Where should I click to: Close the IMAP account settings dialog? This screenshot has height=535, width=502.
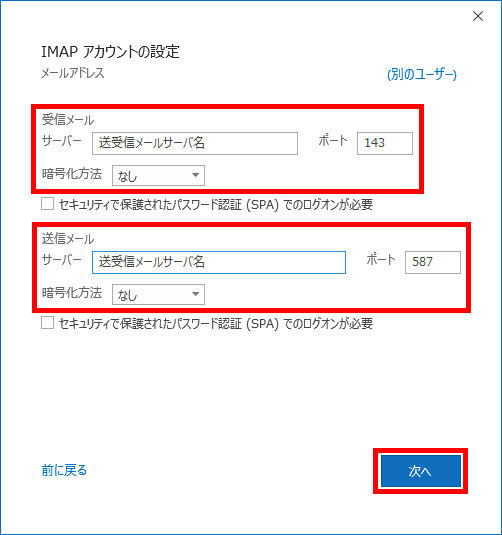pos(478,16)
